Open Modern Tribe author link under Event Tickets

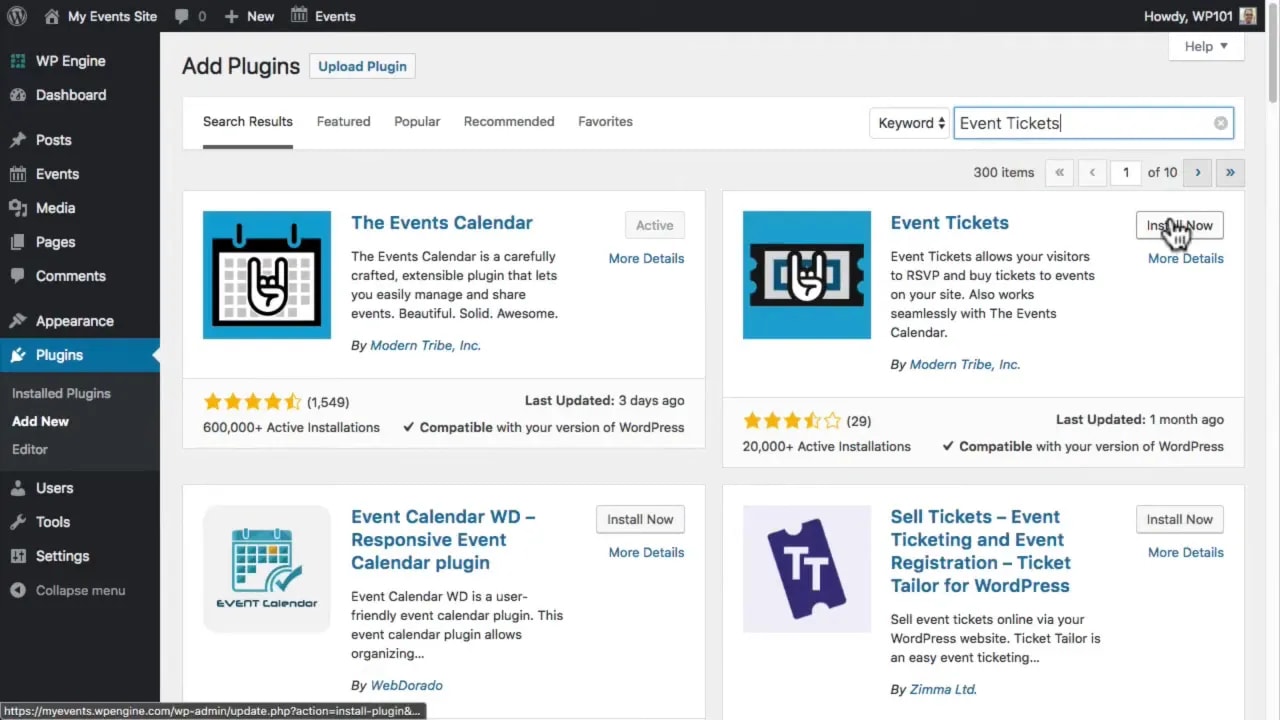click(x=965, y=365)
